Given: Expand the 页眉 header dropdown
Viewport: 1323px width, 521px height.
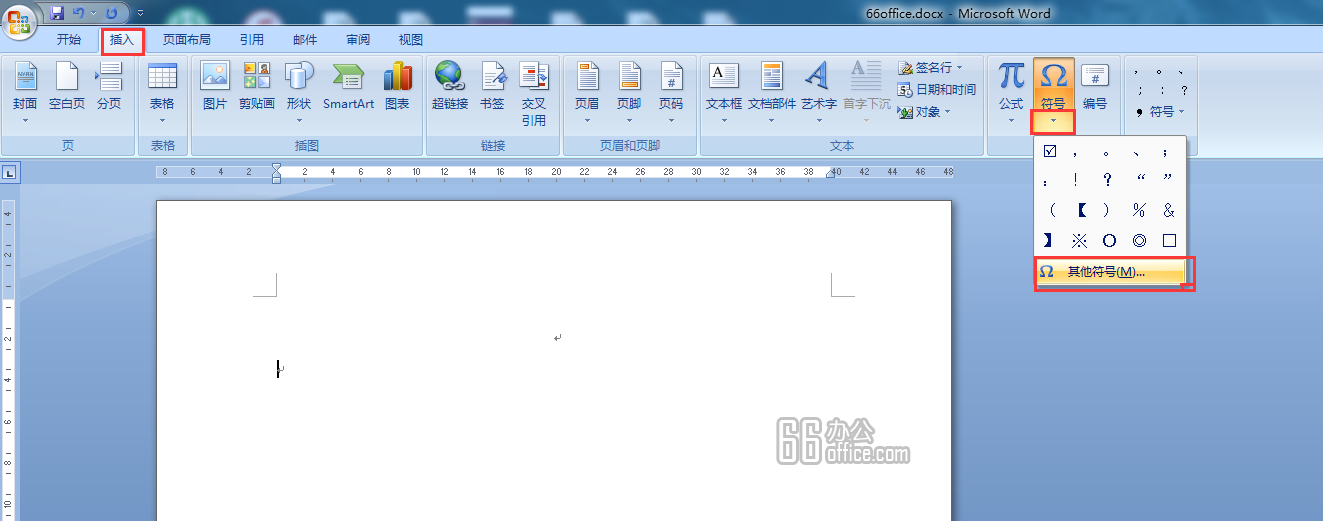Looking at the screenshot, I should 587,120.
